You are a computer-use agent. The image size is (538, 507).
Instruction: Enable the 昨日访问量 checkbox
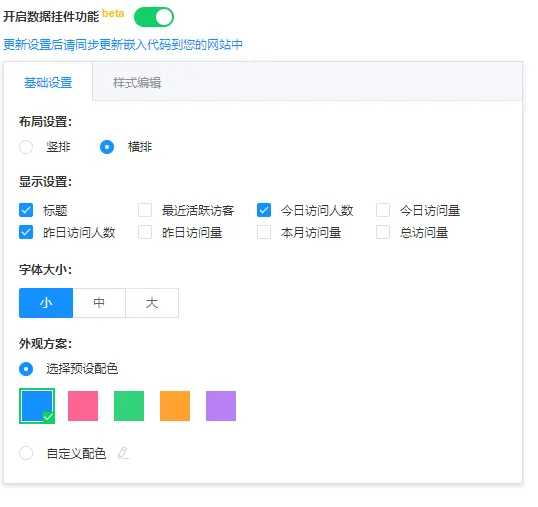pos(145,232)
